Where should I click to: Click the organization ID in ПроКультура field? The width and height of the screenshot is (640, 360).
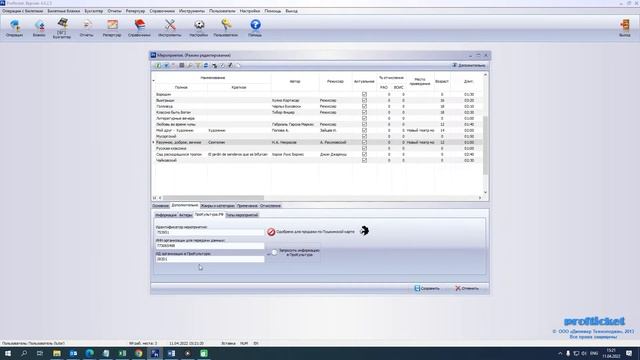(210, 259)
